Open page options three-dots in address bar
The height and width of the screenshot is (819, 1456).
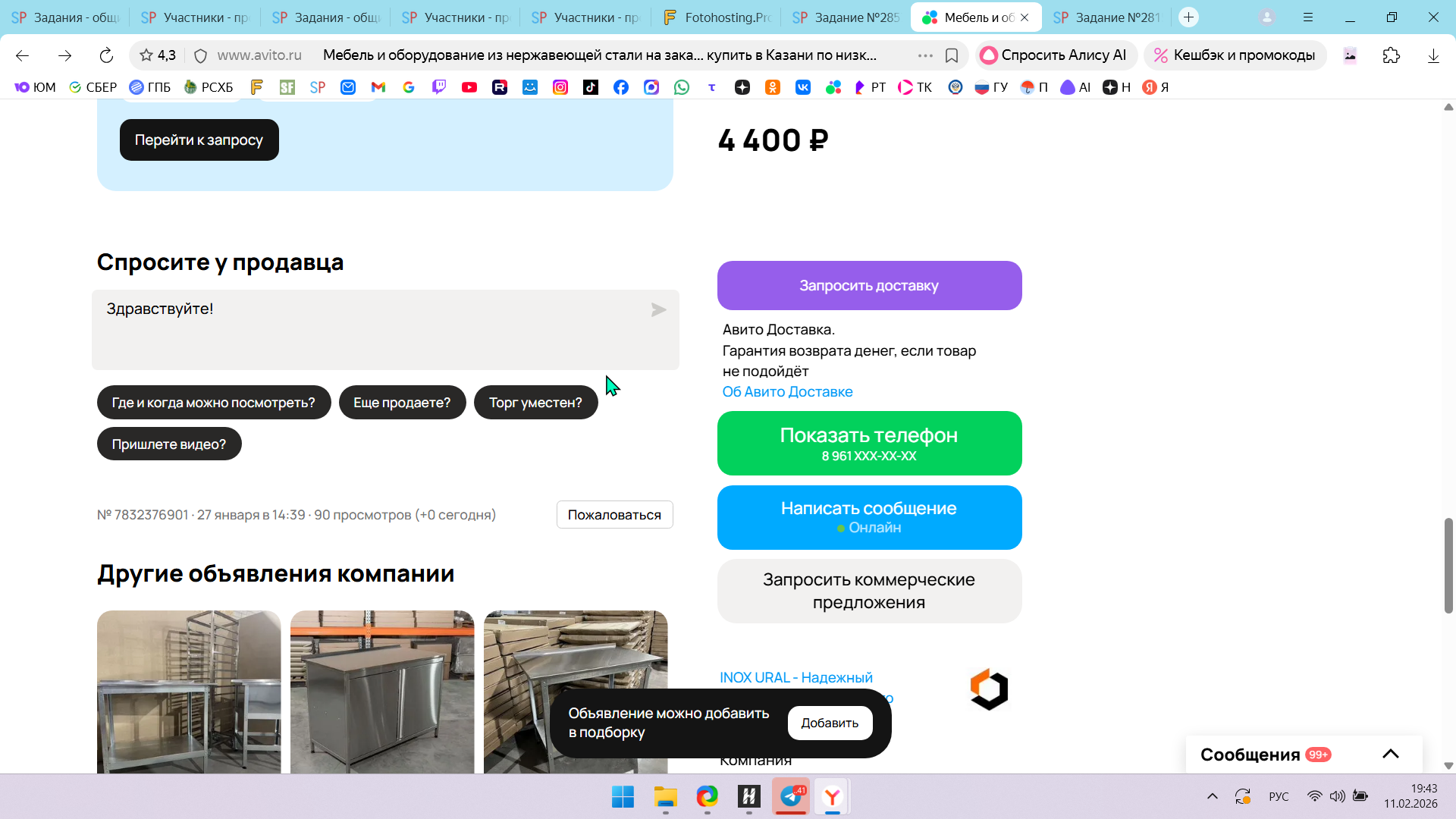[x=925, y=55]
